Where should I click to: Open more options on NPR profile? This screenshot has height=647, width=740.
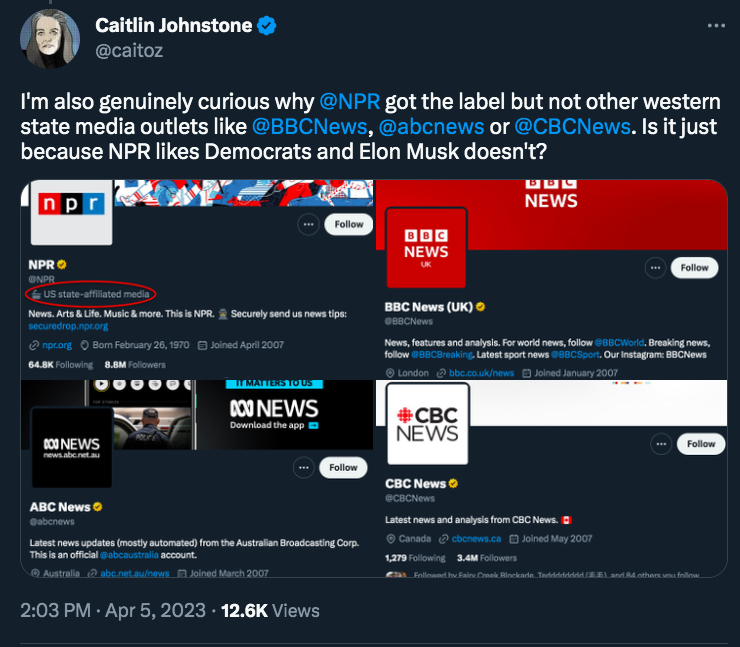coord(308,225)
